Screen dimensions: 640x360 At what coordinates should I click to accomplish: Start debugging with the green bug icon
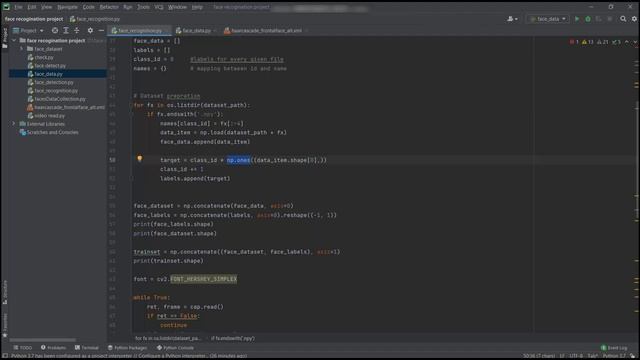tap(588, 19)
